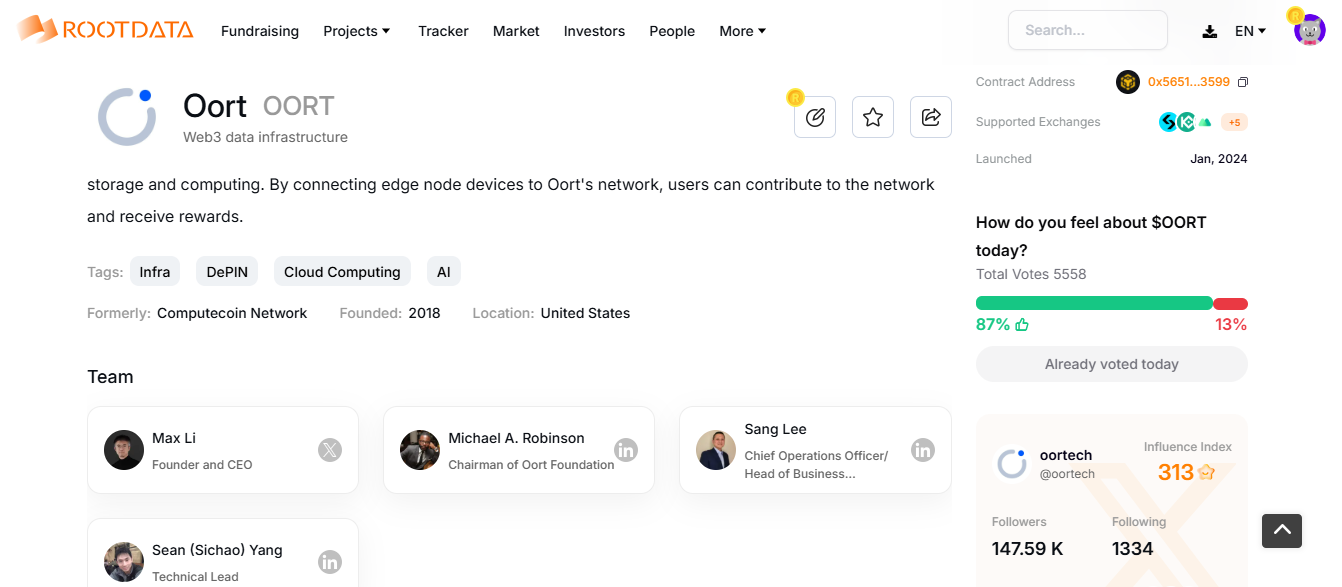This screenshot has height=587, width=1342.
Task: Click the green bullish vote bar
Action: pos(1094,303)
